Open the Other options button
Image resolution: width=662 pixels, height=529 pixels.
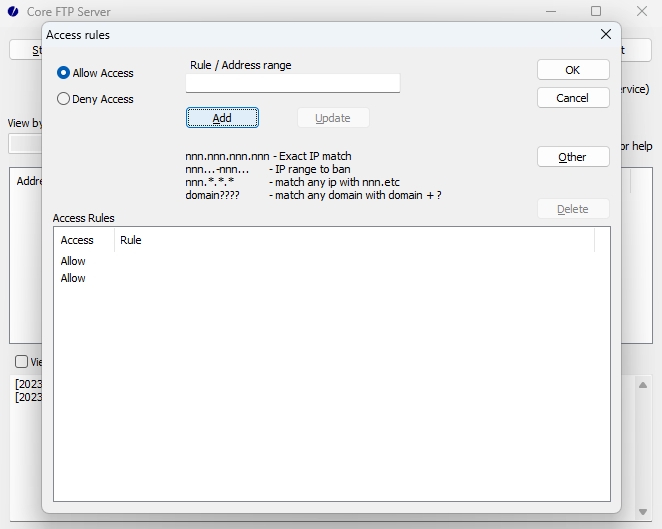573,157
